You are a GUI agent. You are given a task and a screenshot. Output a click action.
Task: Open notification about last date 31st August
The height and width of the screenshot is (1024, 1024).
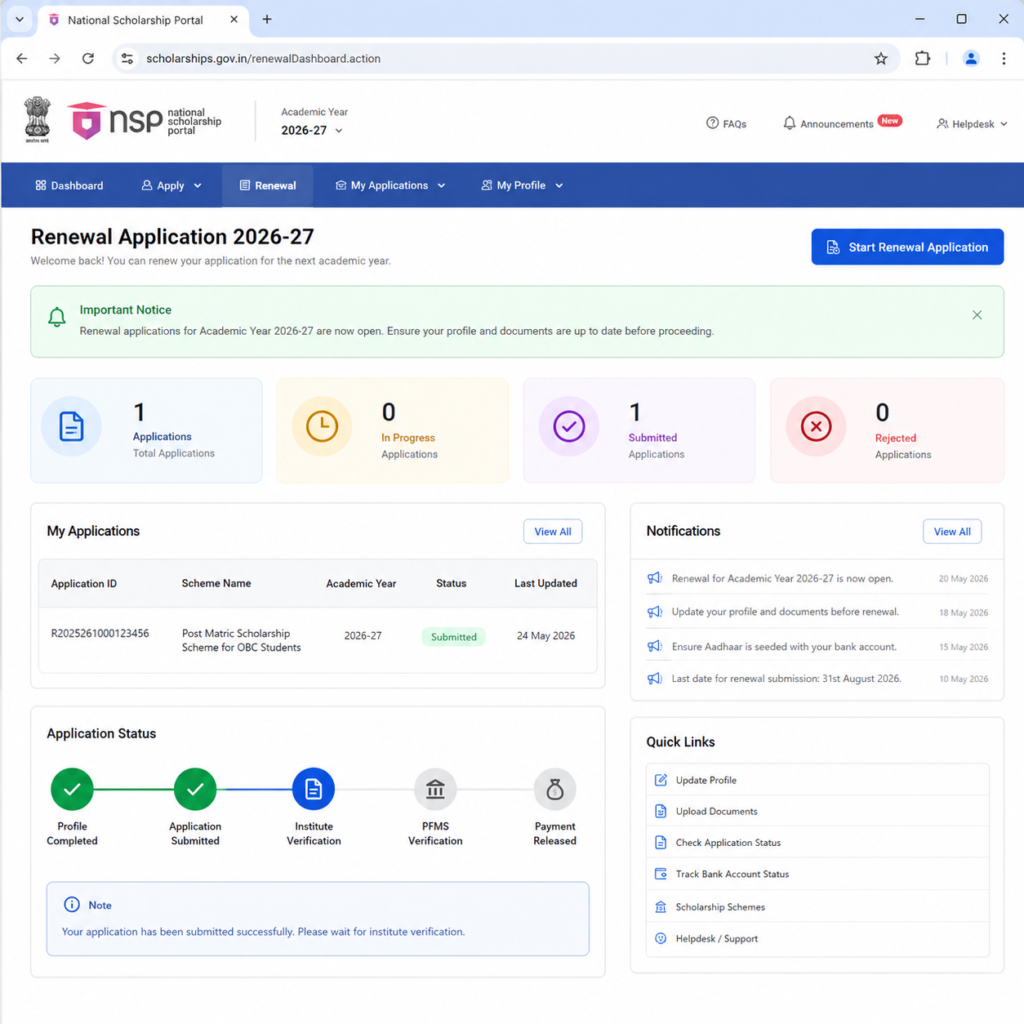pos(817,679)
